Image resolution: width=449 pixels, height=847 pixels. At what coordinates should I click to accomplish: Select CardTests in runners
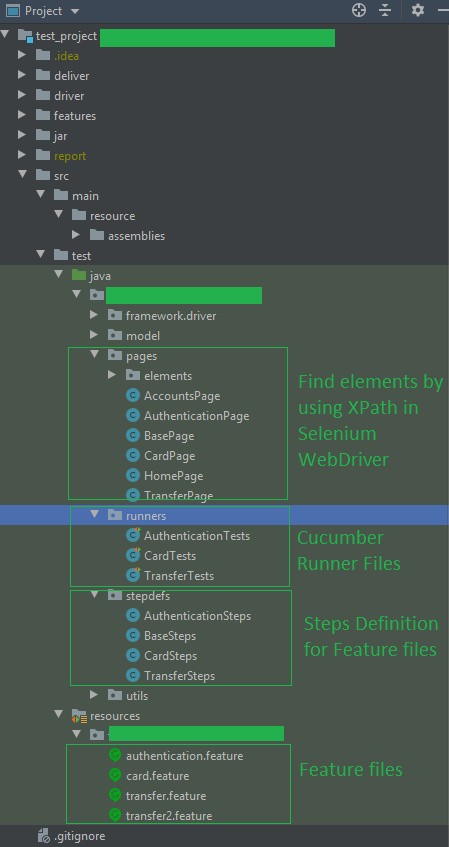(x=170, y=556)
